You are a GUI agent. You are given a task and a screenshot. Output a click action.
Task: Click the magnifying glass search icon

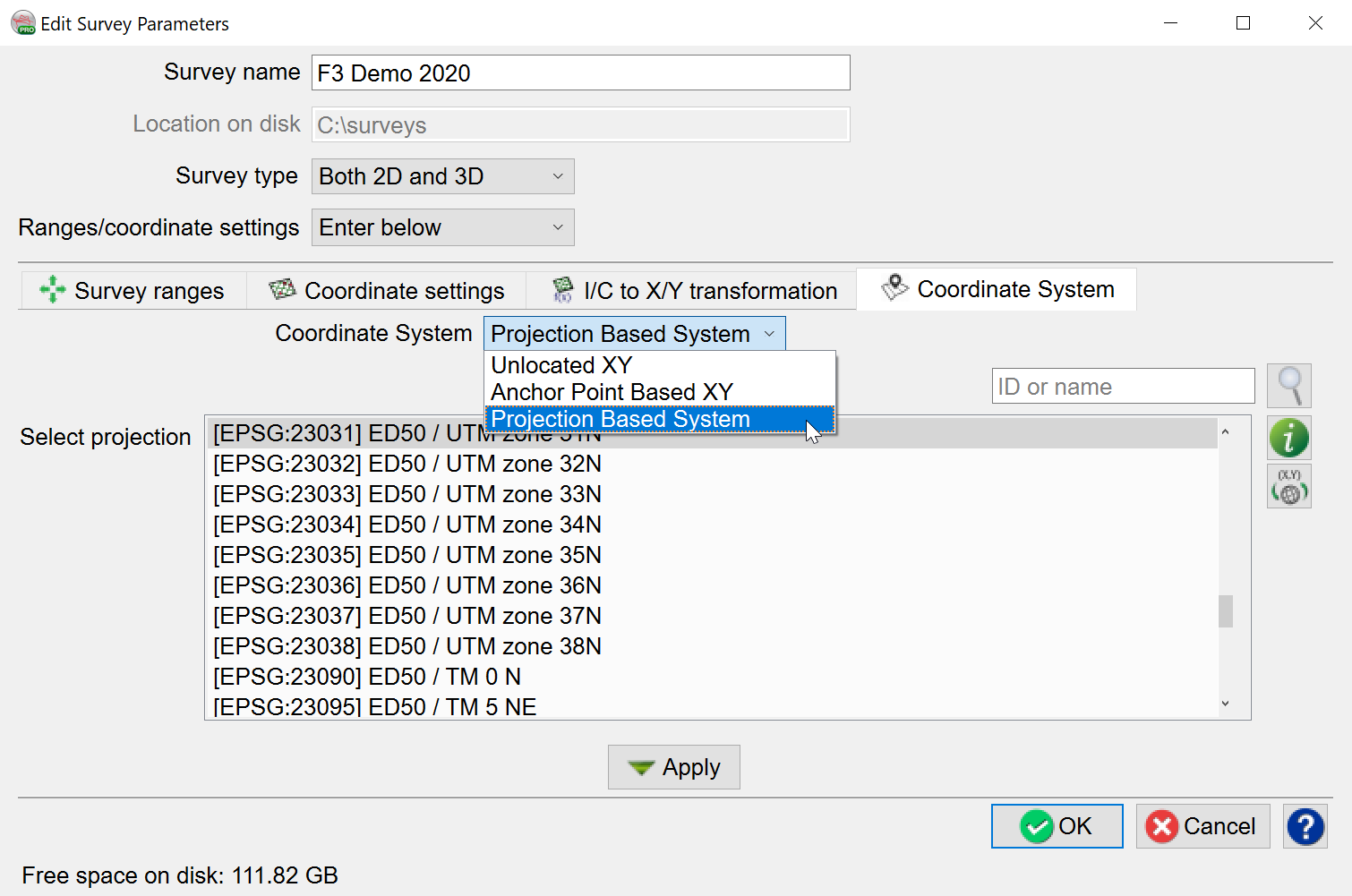coord(1288,386)
